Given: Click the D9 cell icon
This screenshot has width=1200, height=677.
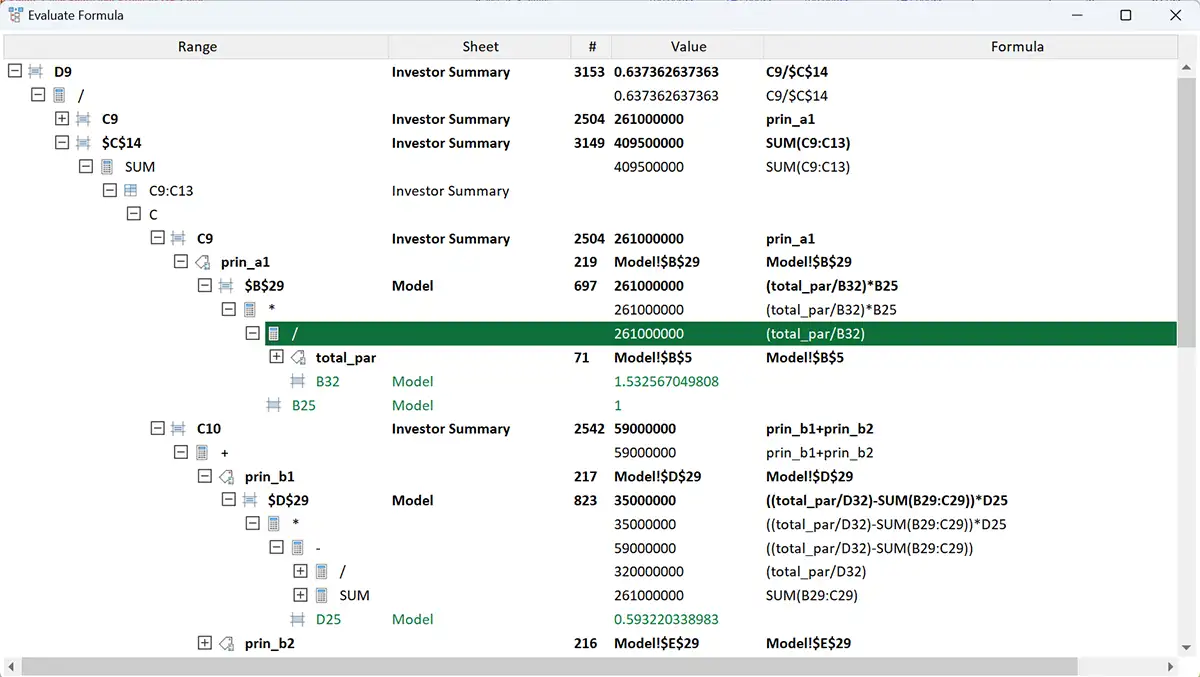Looking at the screenshot, I should (x=36, y=71).
